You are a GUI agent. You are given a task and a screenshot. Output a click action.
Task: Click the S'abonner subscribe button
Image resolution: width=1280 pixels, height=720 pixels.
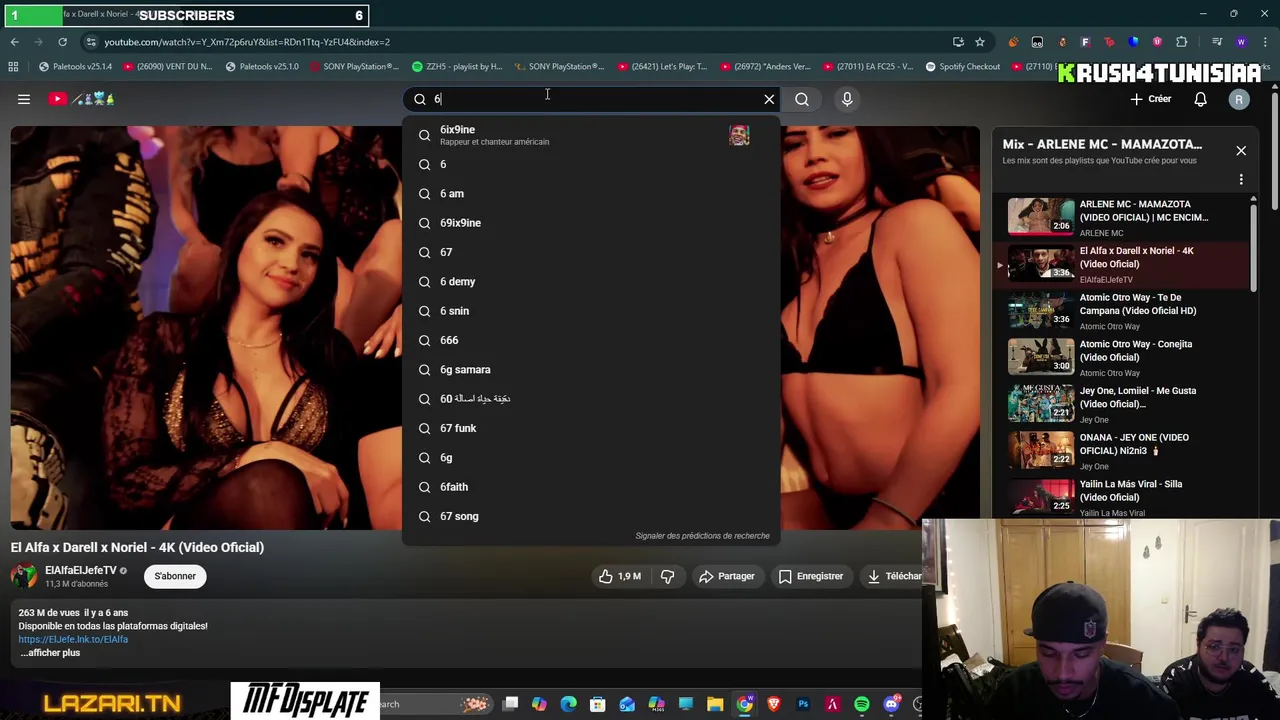pos(175,576)
